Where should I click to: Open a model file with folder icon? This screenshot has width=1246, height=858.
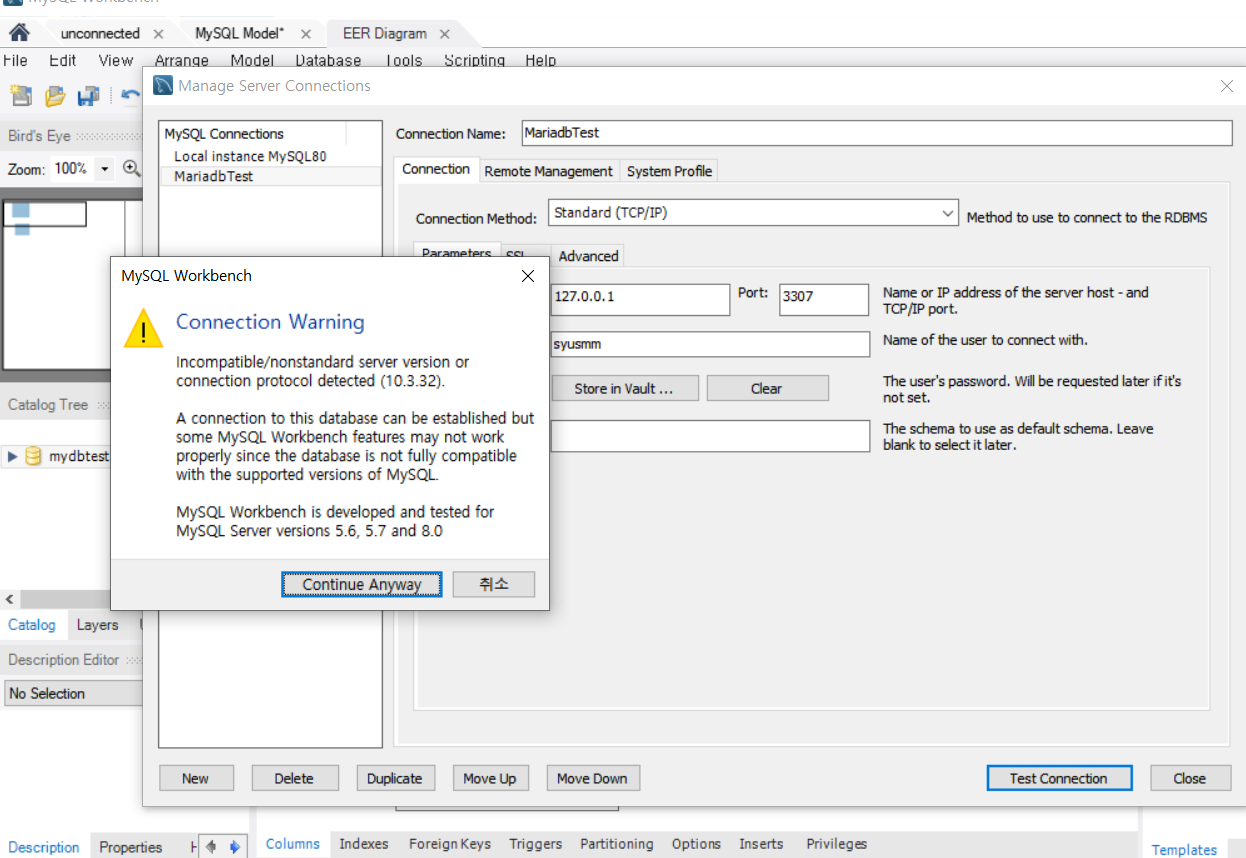(55, 96)
